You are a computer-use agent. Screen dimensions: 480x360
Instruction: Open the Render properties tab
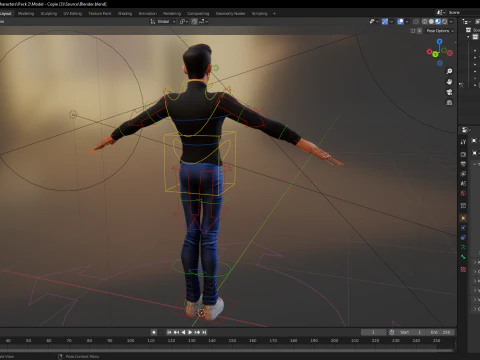coord(463,154)
